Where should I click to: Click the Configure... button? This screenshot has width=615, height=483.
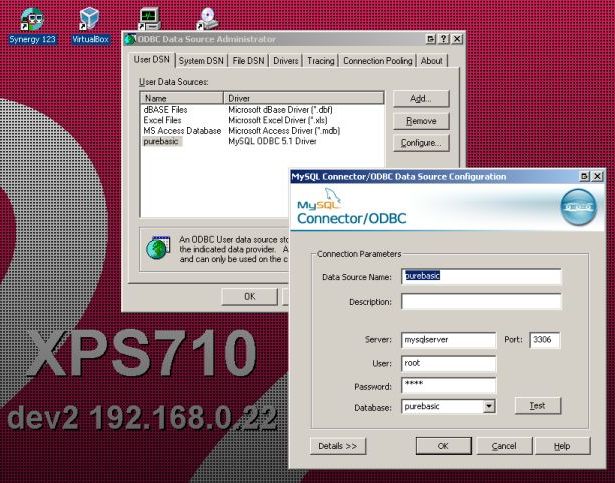[421, 143]
